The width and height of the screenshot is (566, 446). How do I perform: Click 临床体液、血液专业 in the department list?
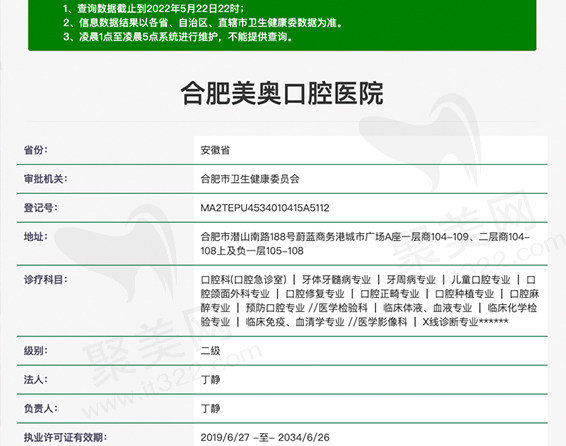tap(427, 307)
